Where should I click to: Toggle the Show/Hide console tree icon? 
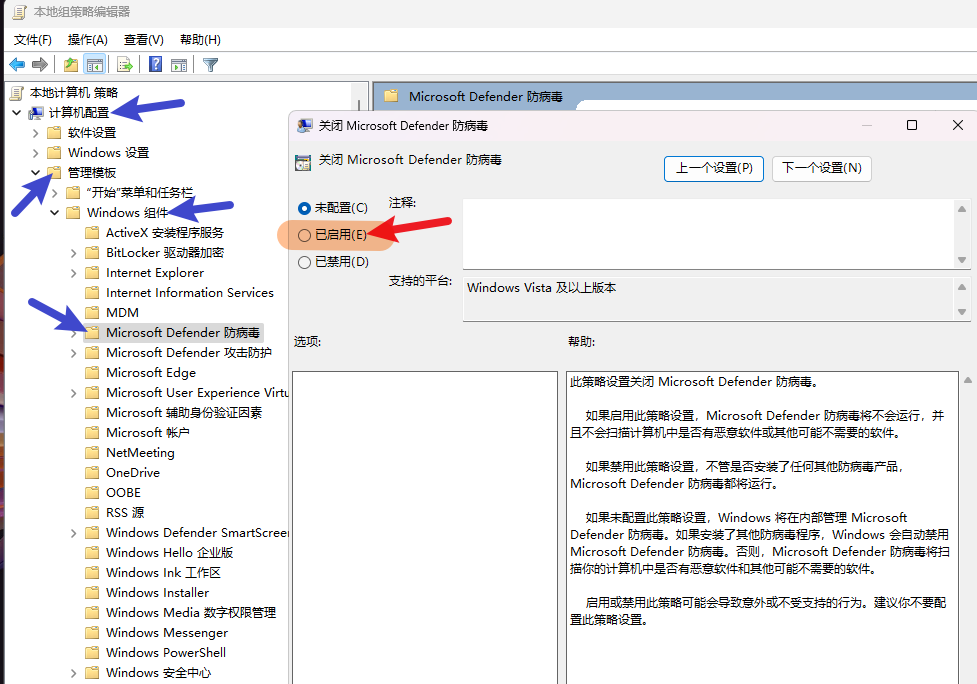tap(95, 65)
